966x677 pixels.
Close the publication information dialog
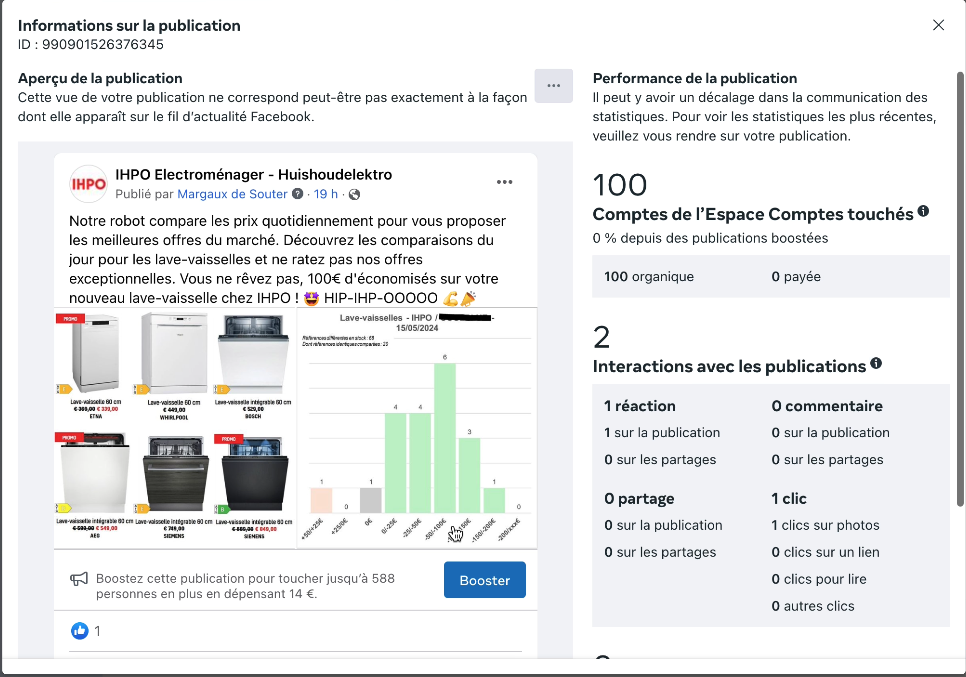tap(938, 25)
